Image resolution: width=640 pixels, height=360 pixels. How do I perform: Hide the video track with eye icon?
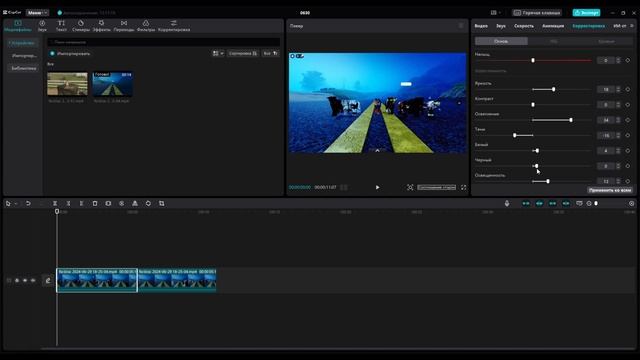click(25, 280)
